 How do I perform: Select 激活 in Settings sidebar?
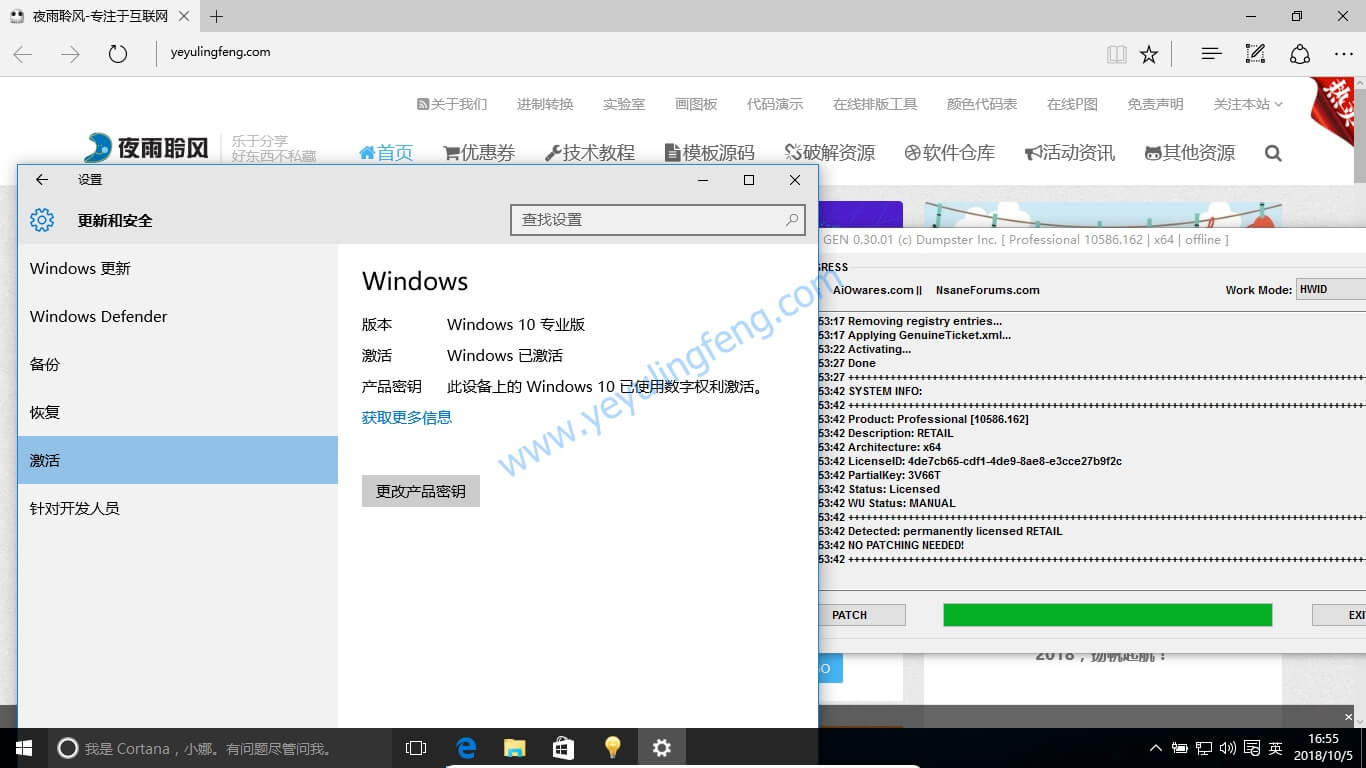pos(178,460)
